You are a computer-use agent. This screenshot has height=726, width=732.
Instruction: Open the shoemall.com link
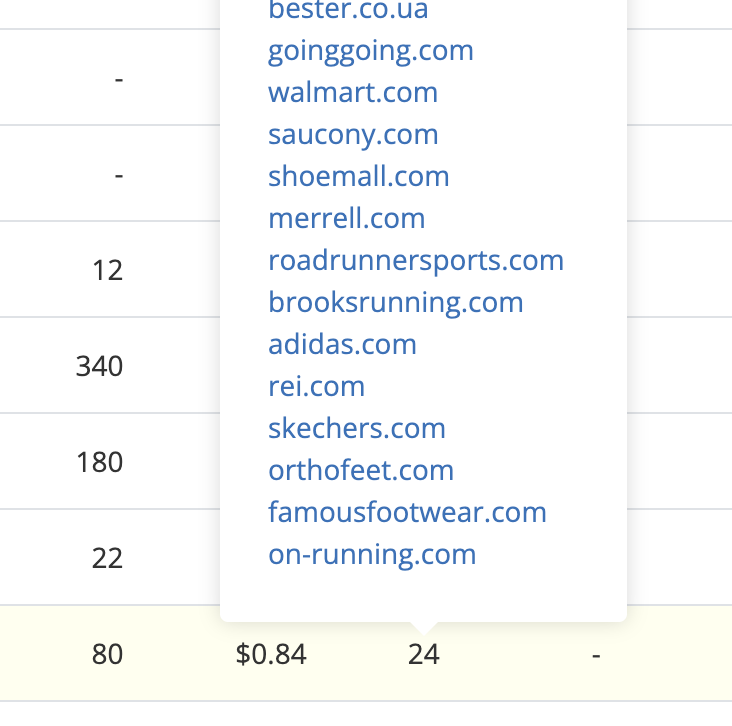tap(358, 177)
